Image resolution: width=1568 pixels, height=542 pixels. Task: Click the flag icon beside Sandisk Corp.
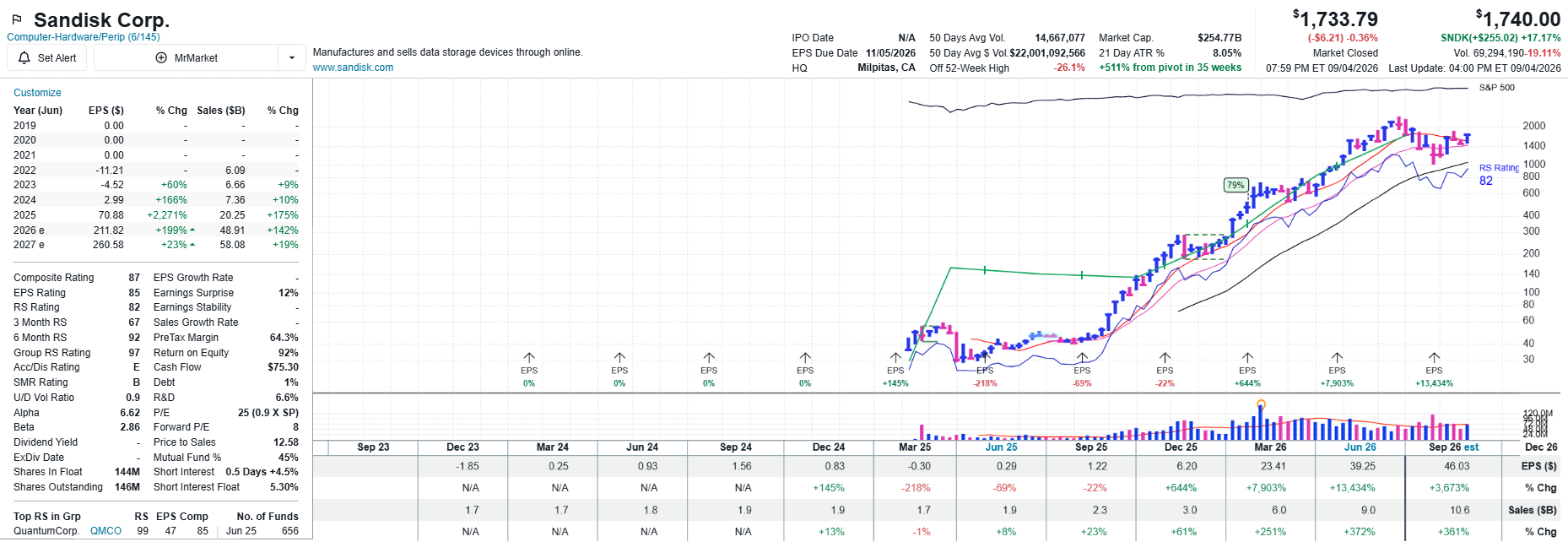point(17,19)
